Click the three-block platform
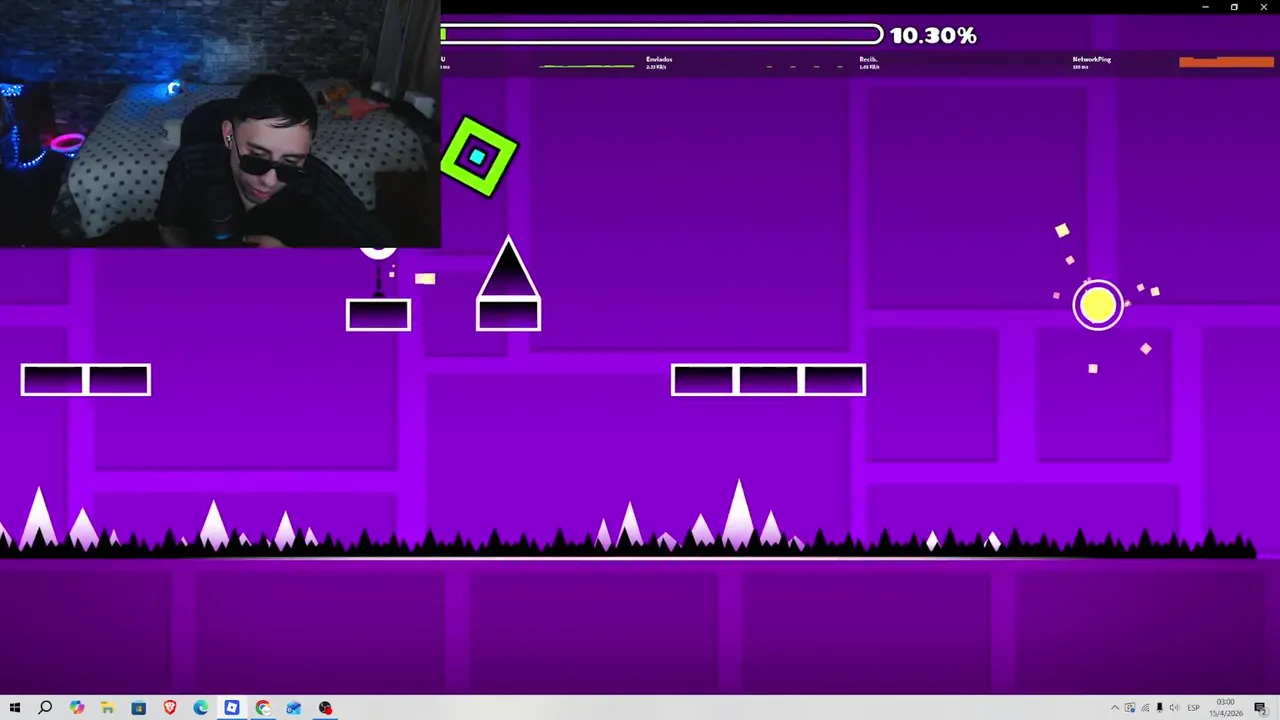Screen dimensions: 1280x720 [x=768, y=380]
